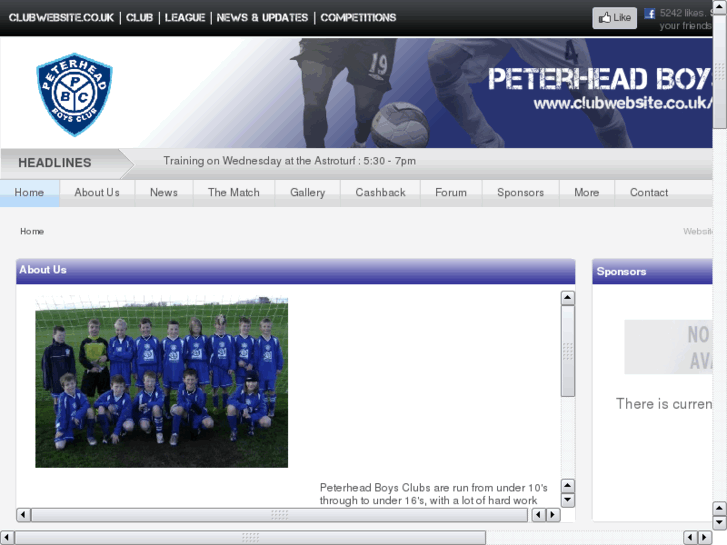The image size is (727, 545).
Task: Open NEWS & UPDATES top menu
Action: click(262, 18)
